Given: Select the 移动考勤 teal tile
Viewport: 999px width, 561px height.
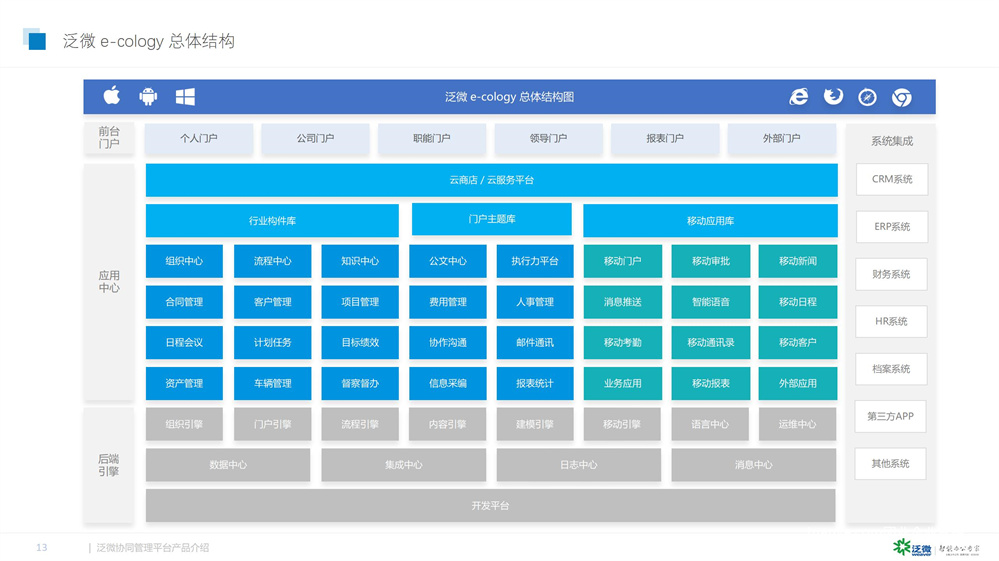Looking at the screenshot, I should [622, 343].
